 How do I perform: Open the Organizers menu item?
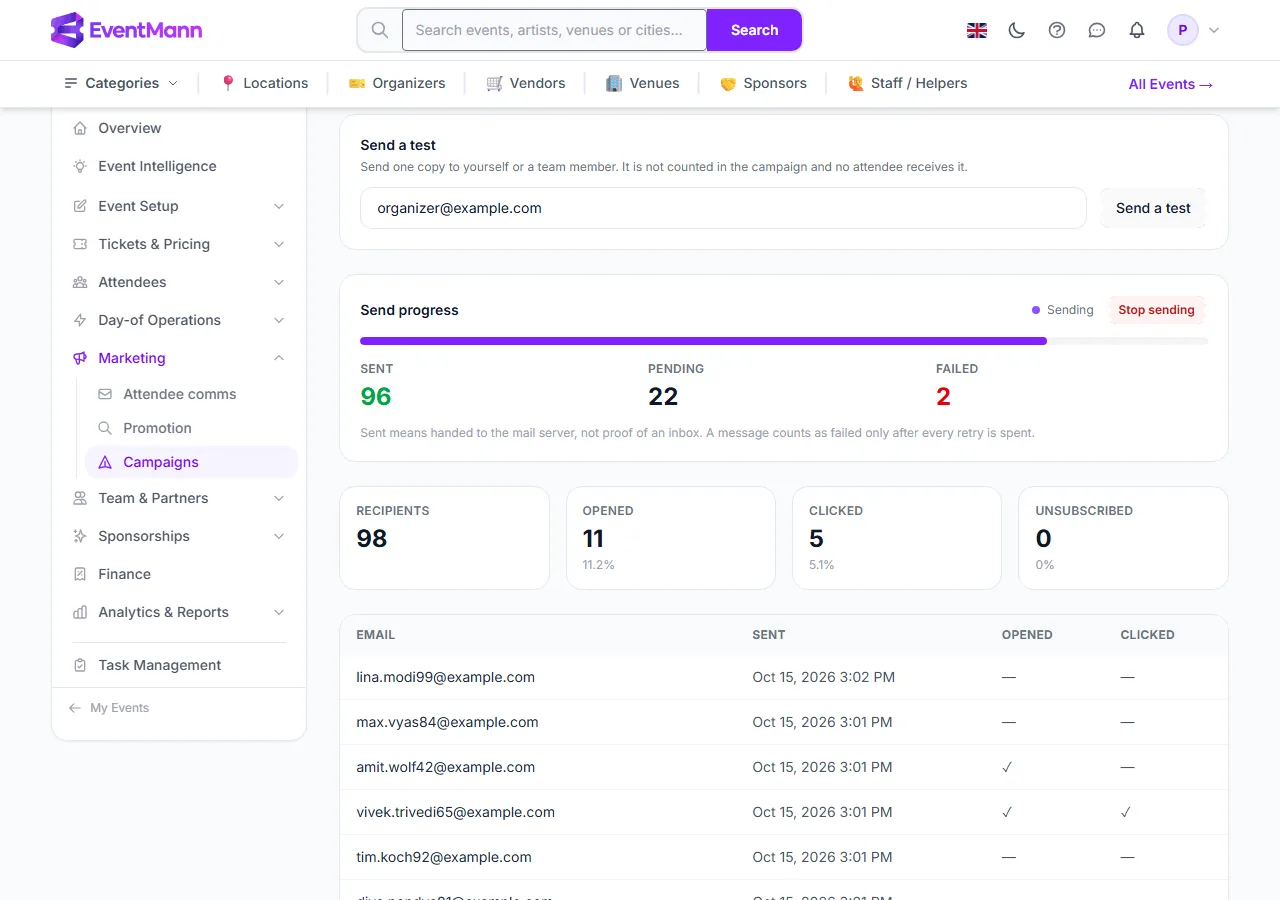coord(397,83)
